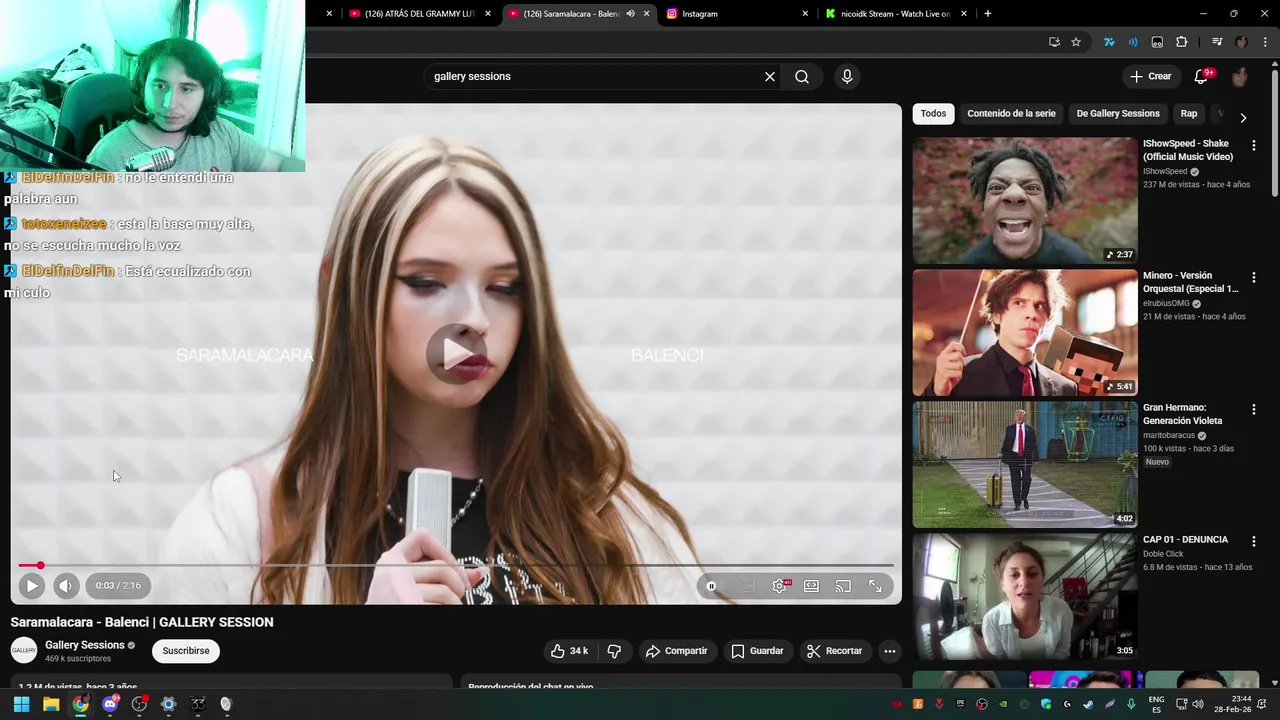Open the IShowSpeed channel name
This screenshot has height=720, width=1280.
pos(1165,172)
